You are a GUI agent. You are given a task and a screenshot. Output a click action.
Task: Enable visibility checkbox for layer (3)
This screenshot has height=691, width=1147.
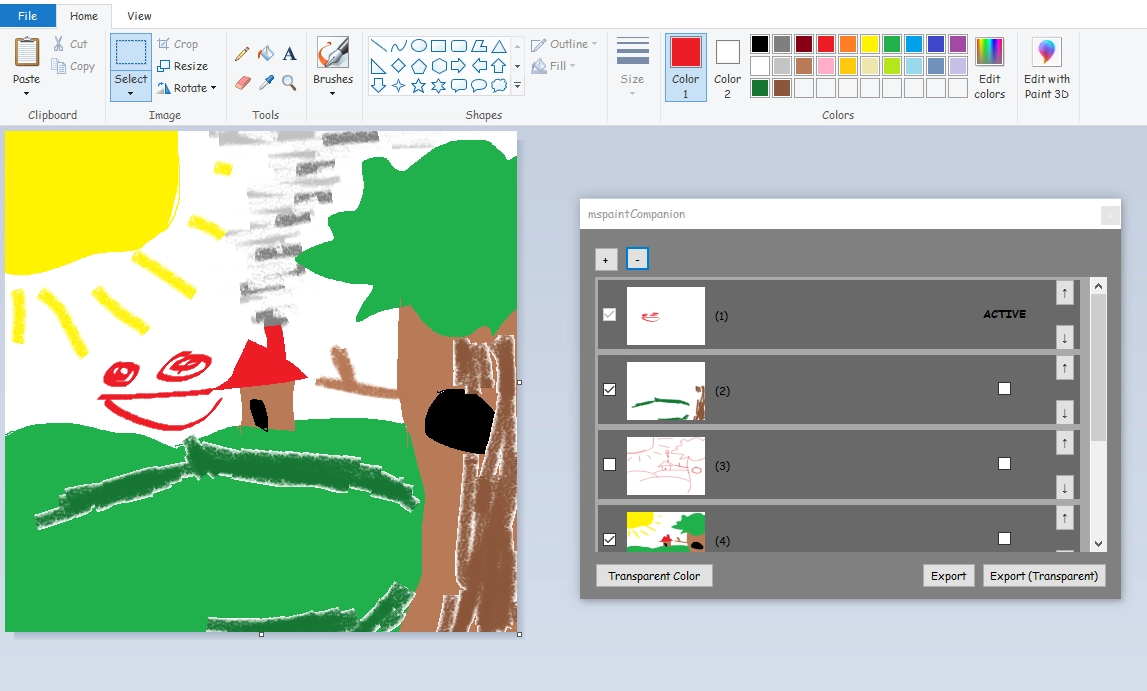tap(609, 464)
